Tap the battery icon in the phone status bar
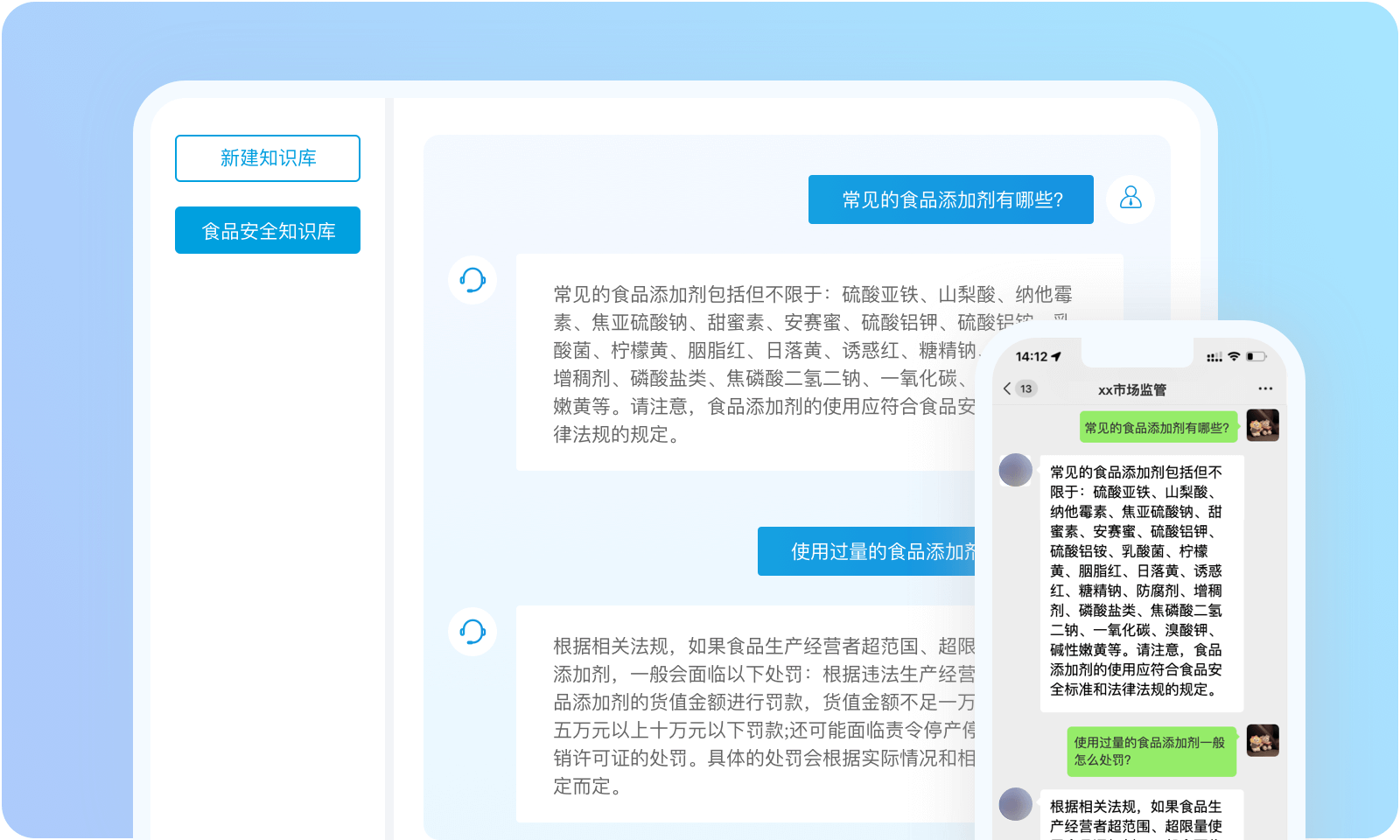1400x840 pixels. [x=1256, y=357]
